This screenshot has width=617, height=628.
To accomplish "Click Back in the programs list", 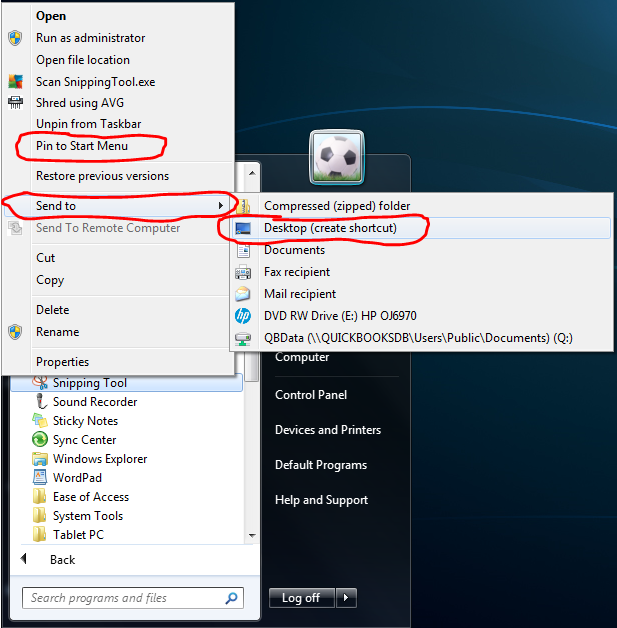I will (62, 560).
